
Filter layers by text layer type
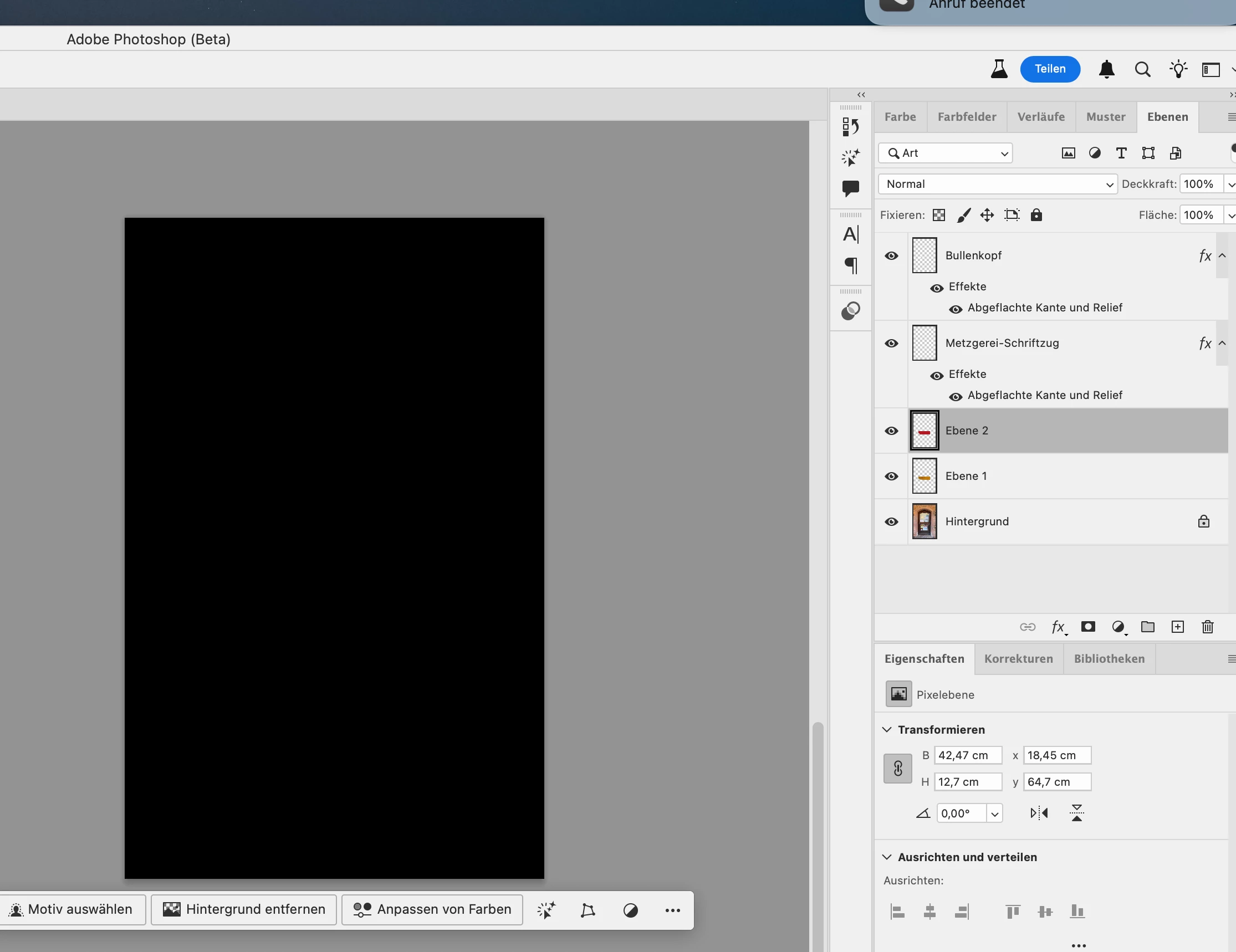1121,153
